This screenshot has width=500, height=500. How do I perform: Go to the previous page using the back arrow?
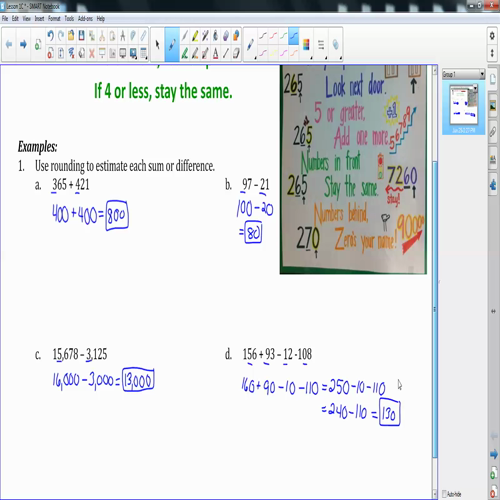pyautogui.click(x=9, y=44)
